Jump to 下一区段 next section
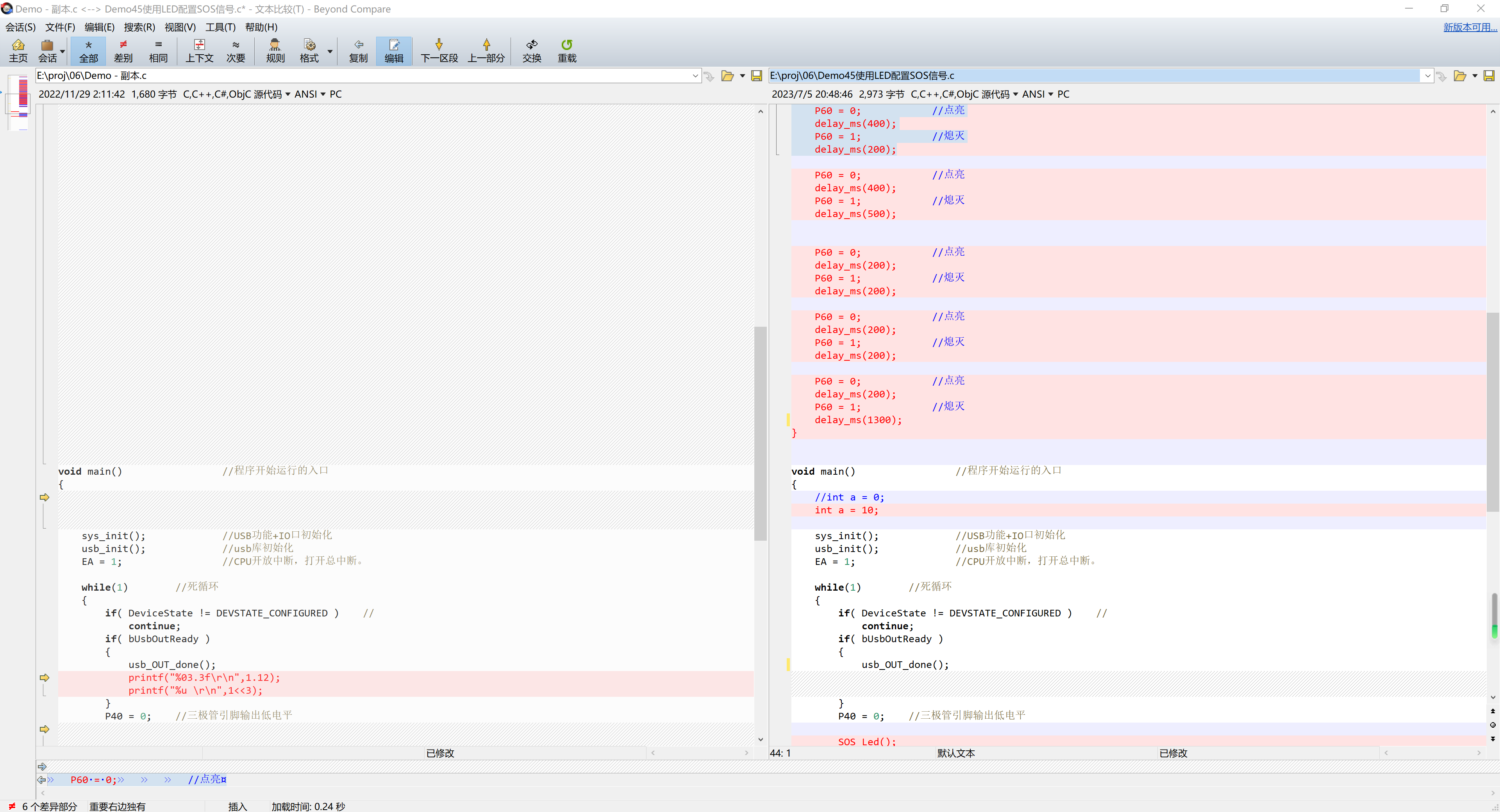Screen dimensions: 1500x812 tap(439, 51)
